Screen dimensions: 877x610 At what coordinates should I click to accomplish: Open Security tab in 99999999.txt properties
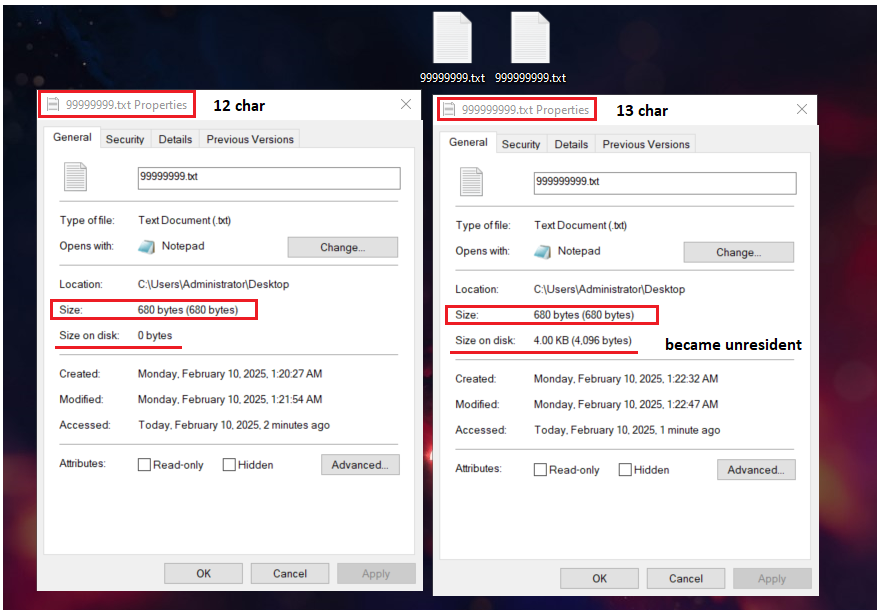(125, 139)
